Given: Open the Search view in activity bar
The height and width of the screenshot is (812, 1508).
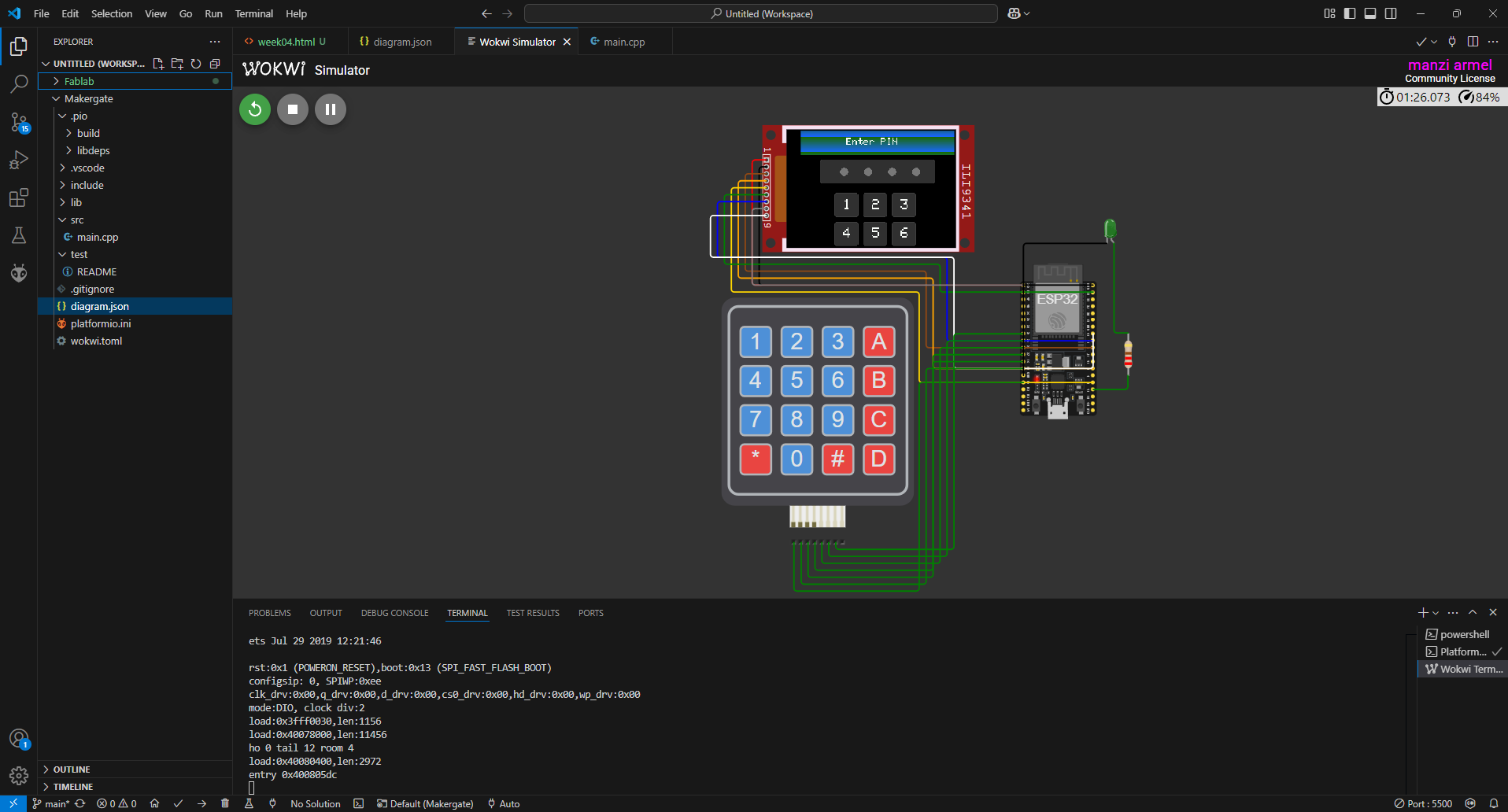Looking at the screenshot, I should pos(19,83).
